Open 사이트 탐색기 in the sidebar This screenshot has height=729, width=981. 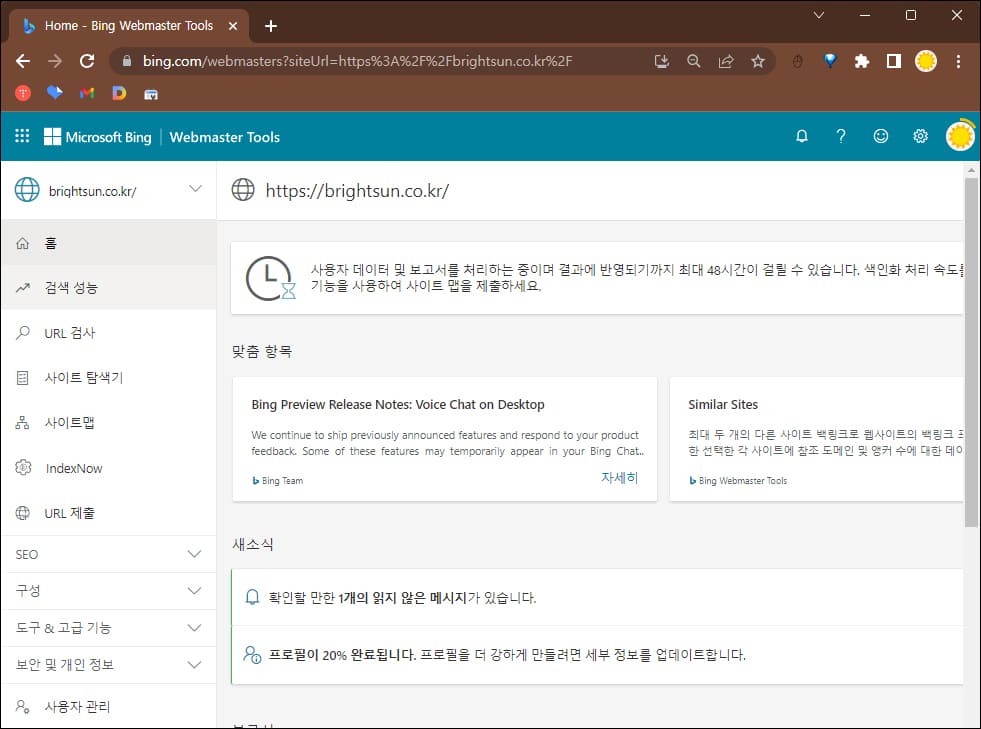click(109, 377)
